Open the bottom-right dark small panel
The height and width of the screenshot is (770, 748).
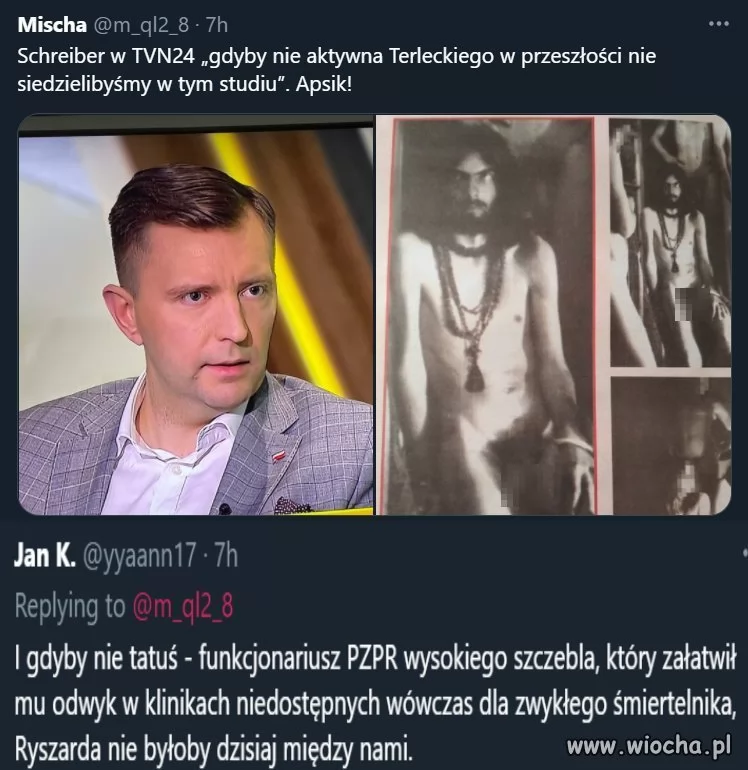[670, 446]
